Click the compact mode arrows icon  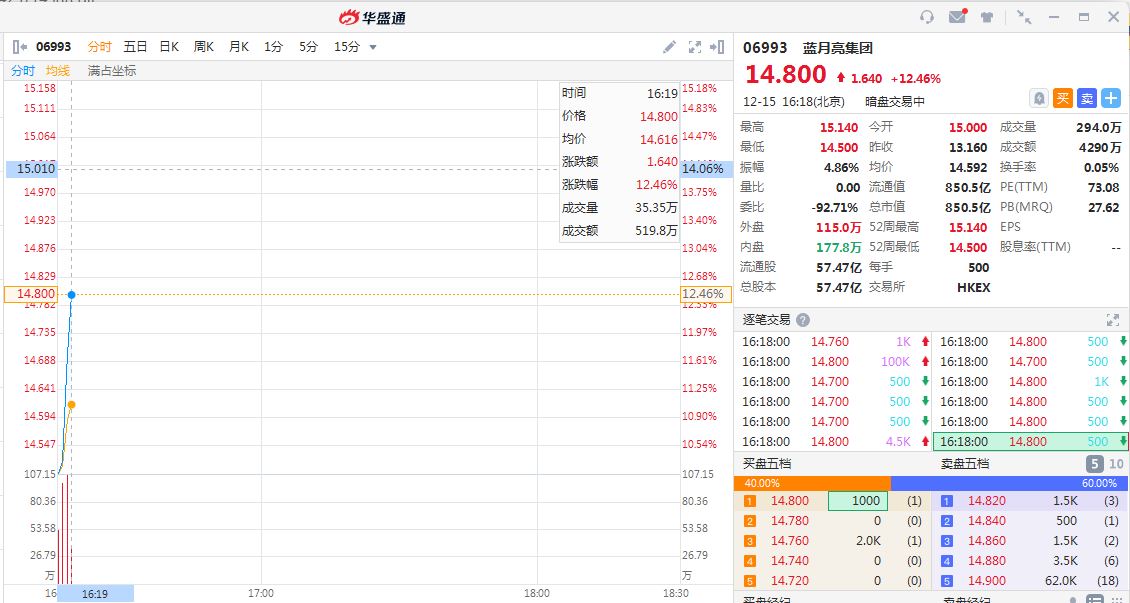pyautogui.click(x=1023, y=17)
